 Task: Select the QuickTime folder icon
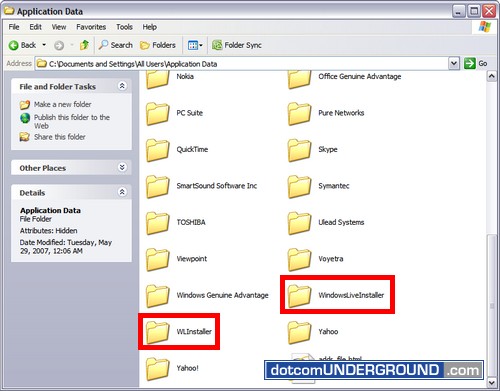(158, 150)
